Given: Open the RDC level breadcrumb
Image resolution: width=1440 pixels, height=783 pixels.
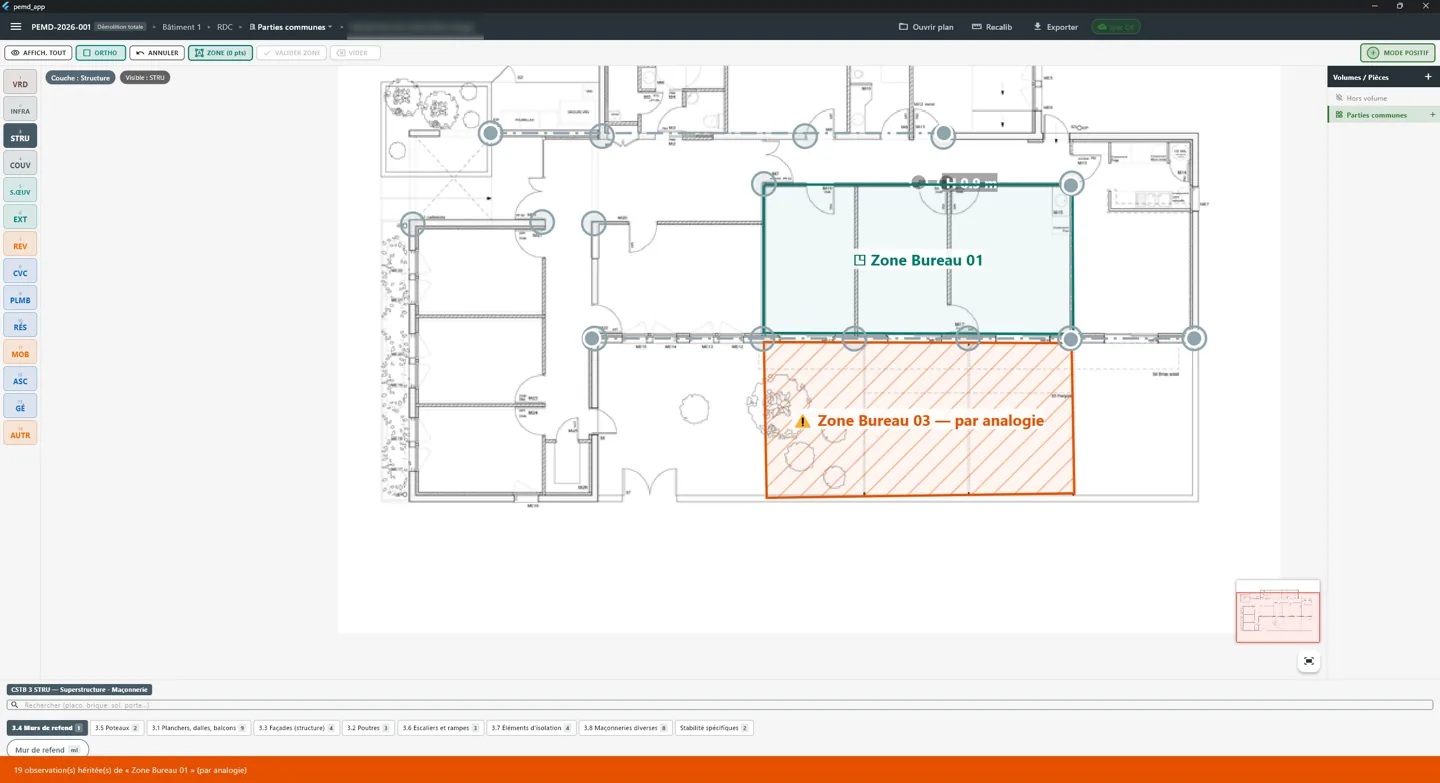Looking at the screenshot, I should [225, 27].
